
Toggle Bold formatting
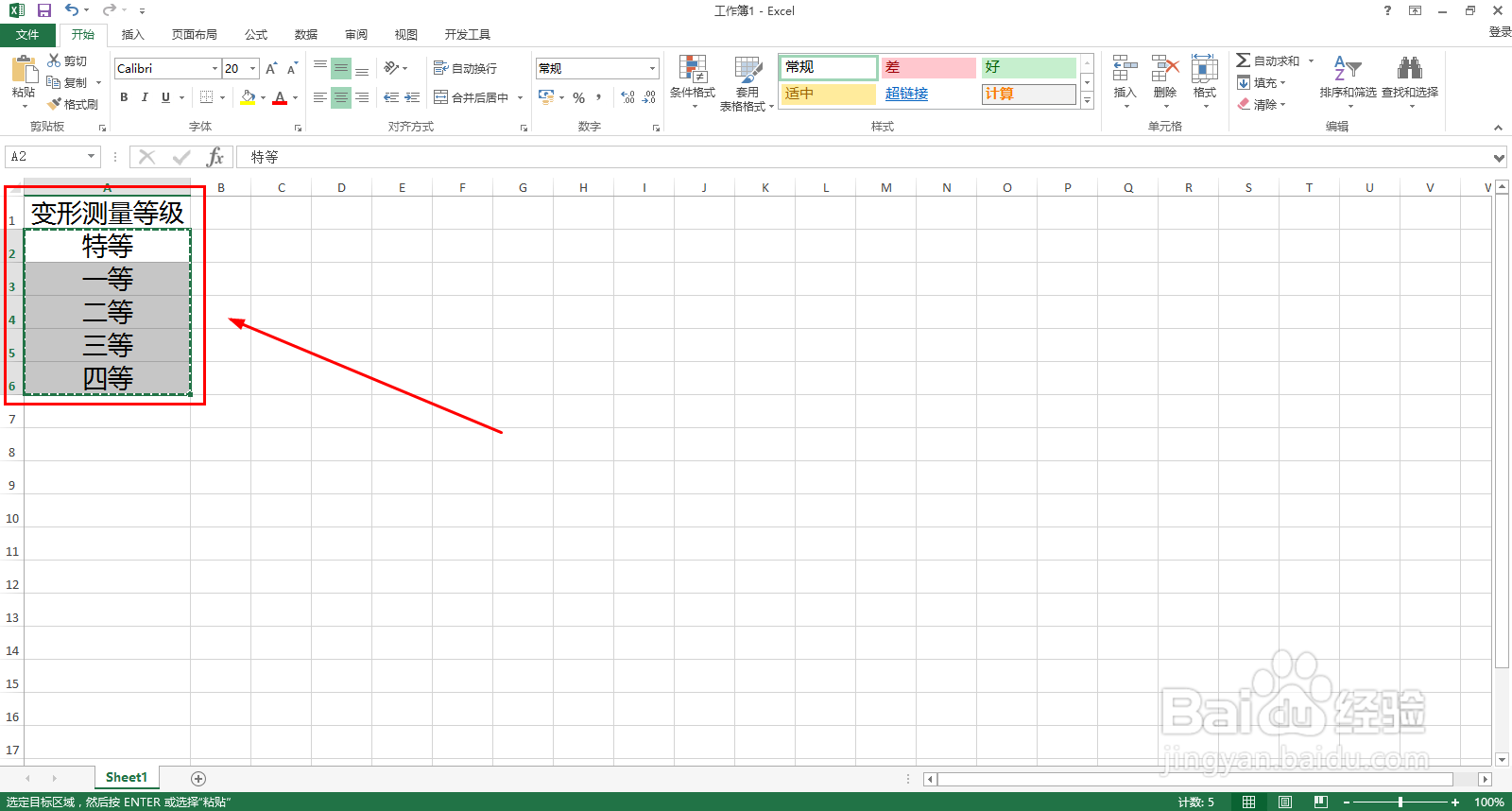click(124, 97)
